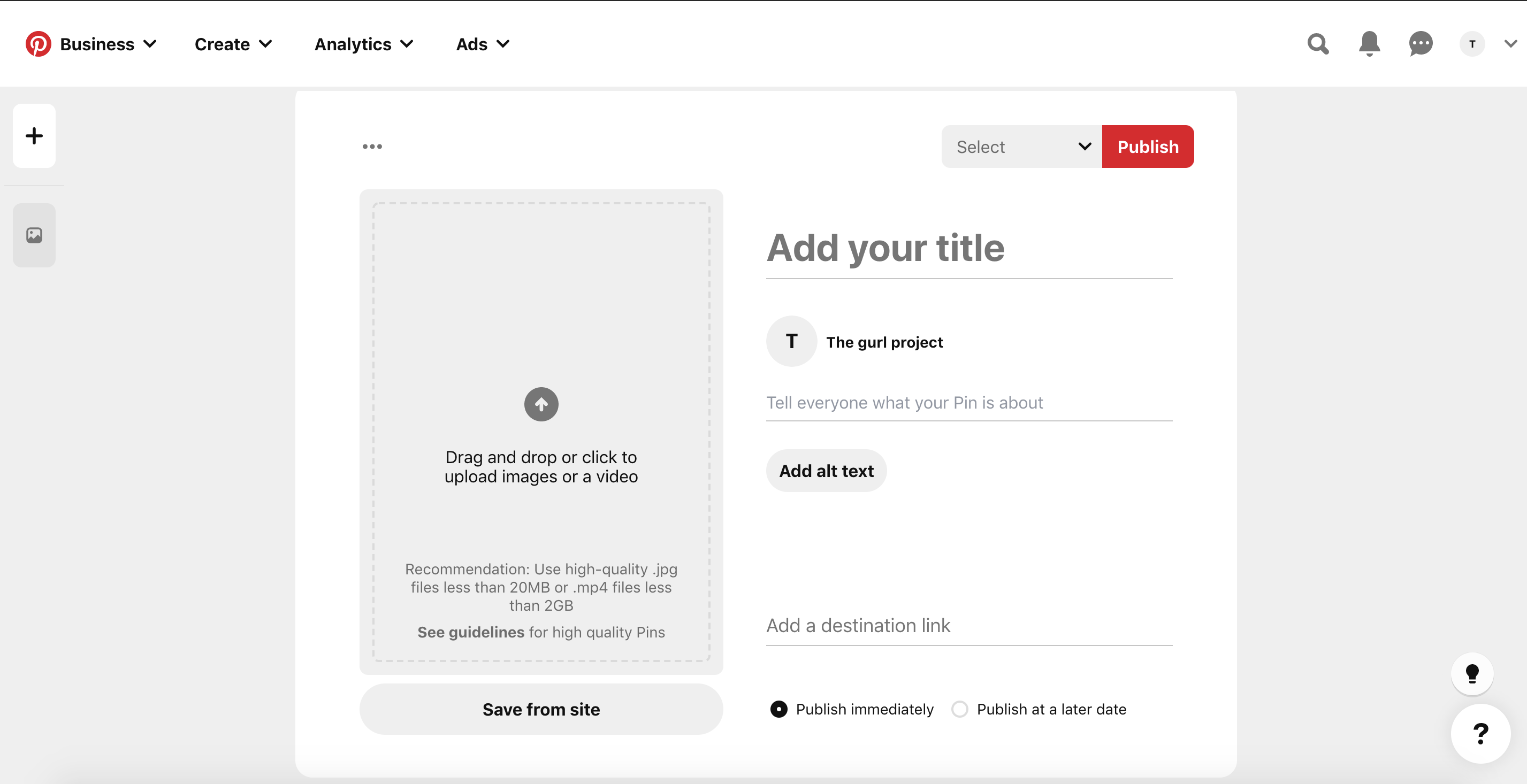The image size is (1527, 784).
Task: Open the Business dropdown menu
Action: coord(109,44)
